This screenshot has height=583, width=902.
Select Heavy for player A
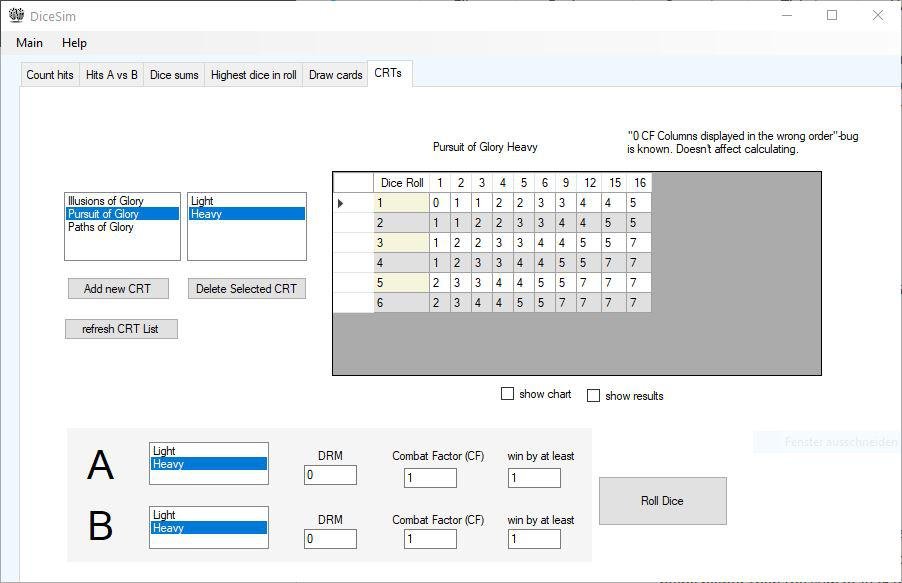tap(208, 464)
